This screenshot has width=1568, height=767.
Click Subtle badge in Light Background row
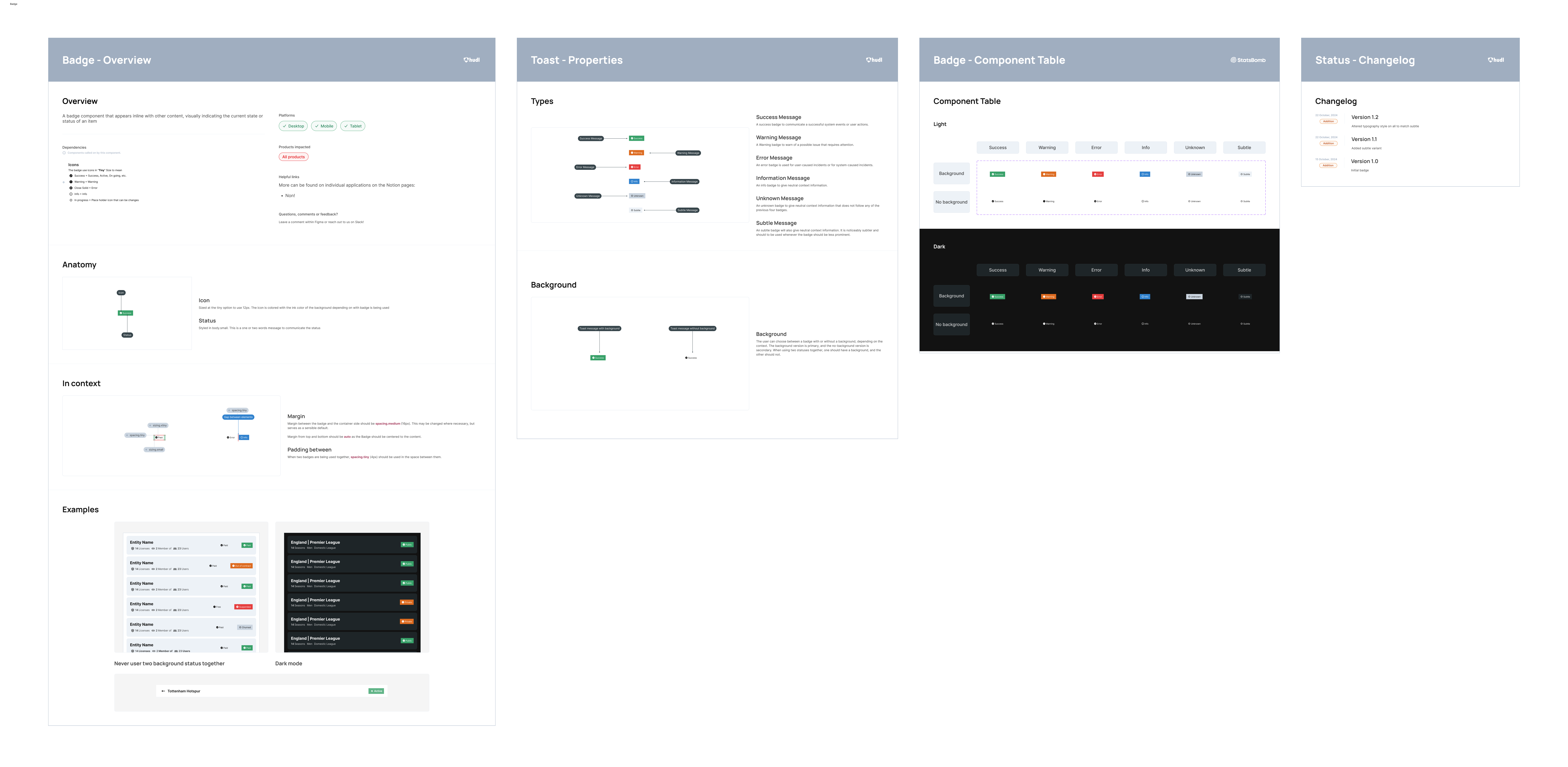click(1245, 174)
